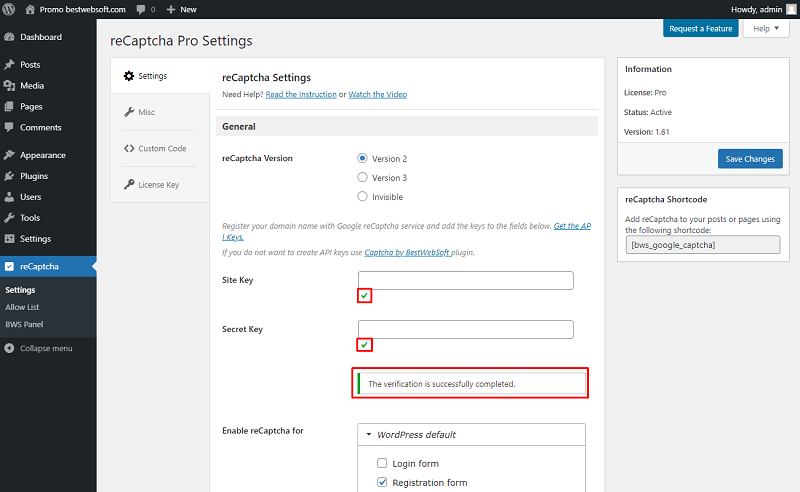Select the Version 3 radio button

[362, 177]
